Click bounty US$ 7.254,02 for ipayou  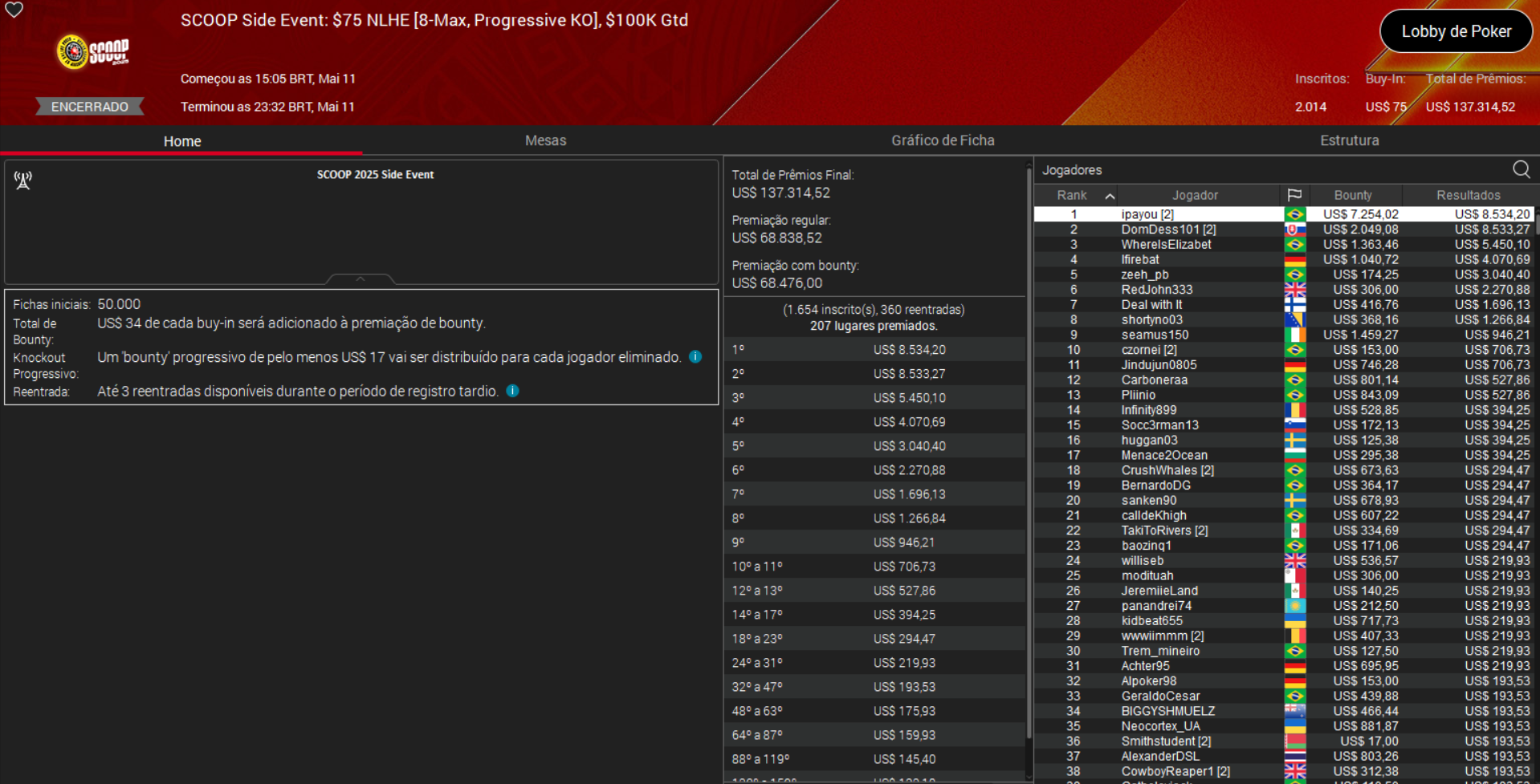(x=1361, y=214)
